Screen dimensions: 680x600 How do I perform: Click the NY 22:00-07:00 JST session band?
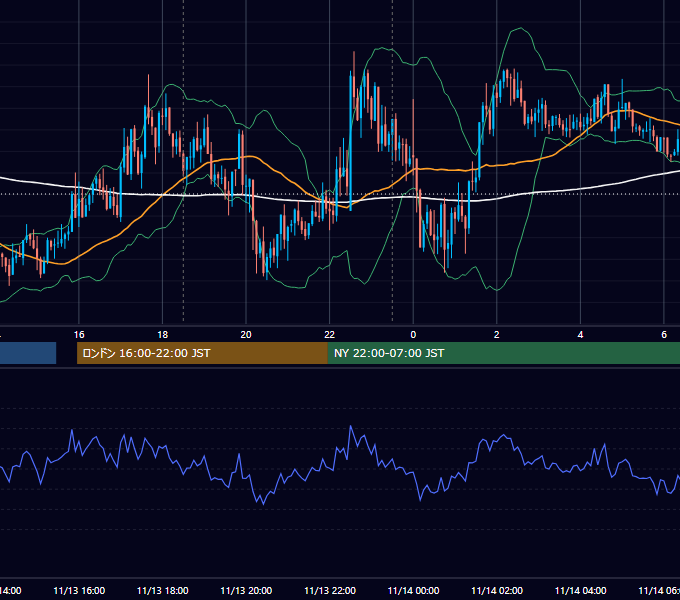[x=503, y=353]
